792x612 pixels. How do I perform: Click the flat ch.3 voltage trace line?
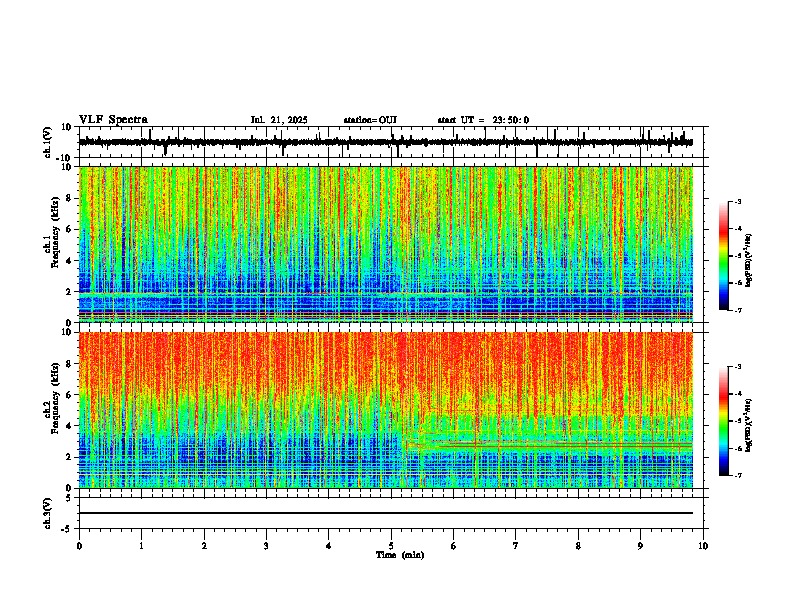pos(386,513)
